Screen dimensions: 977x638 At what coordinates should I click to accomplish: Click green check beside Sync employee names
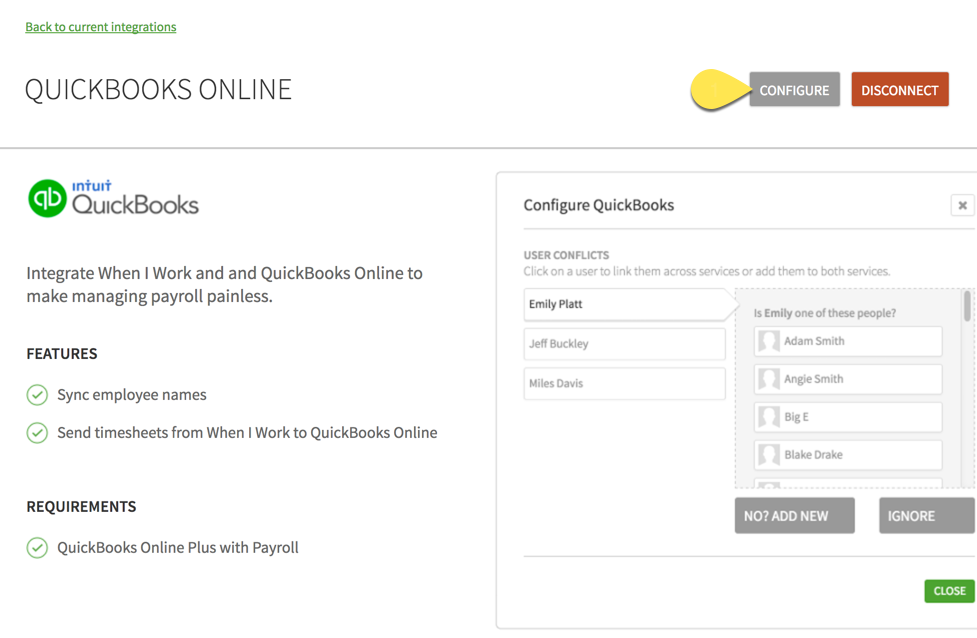tap(37, 395)
